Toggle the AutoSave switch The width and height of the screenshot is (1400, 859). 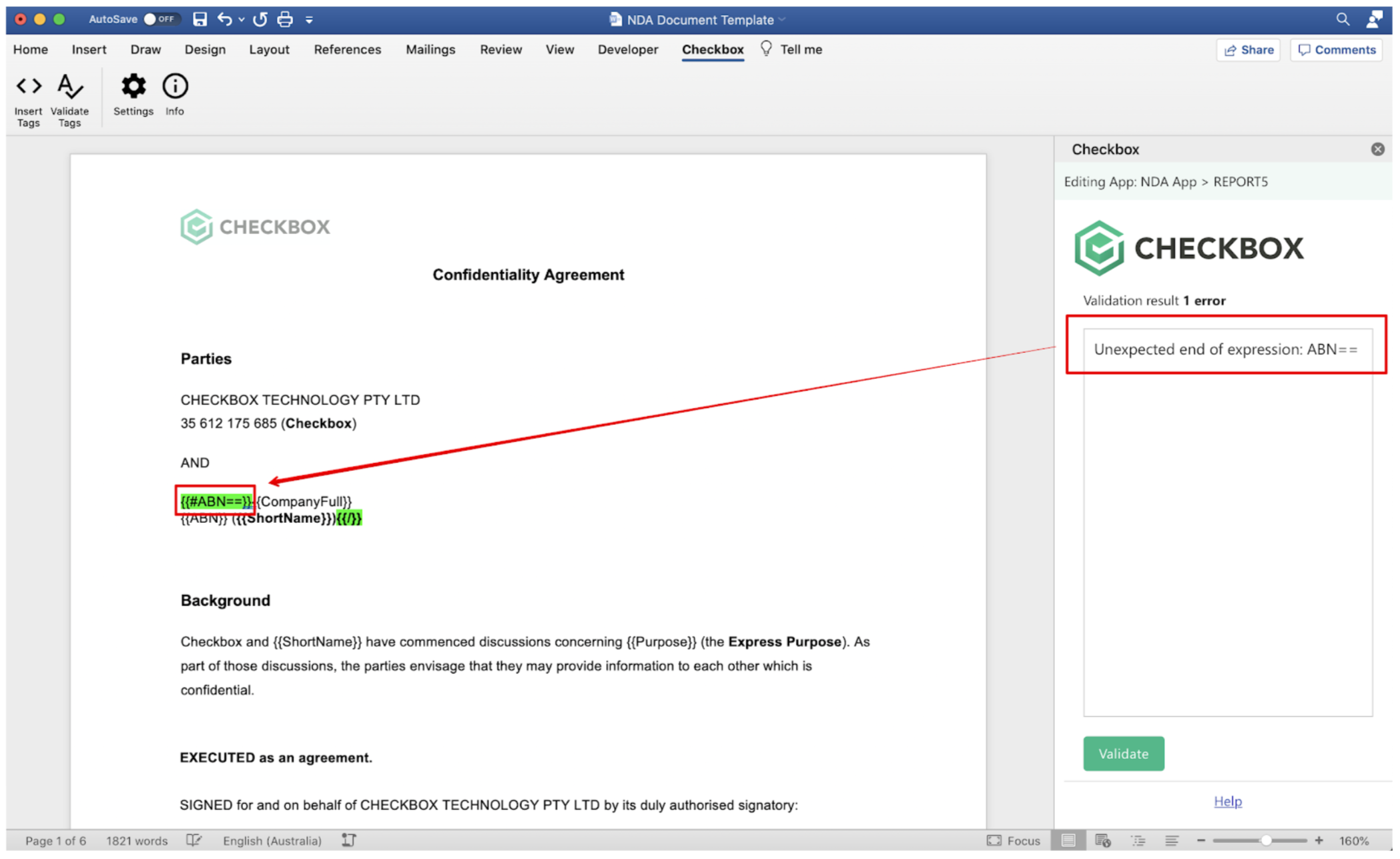pyautogui.click(x=161, y=19)
